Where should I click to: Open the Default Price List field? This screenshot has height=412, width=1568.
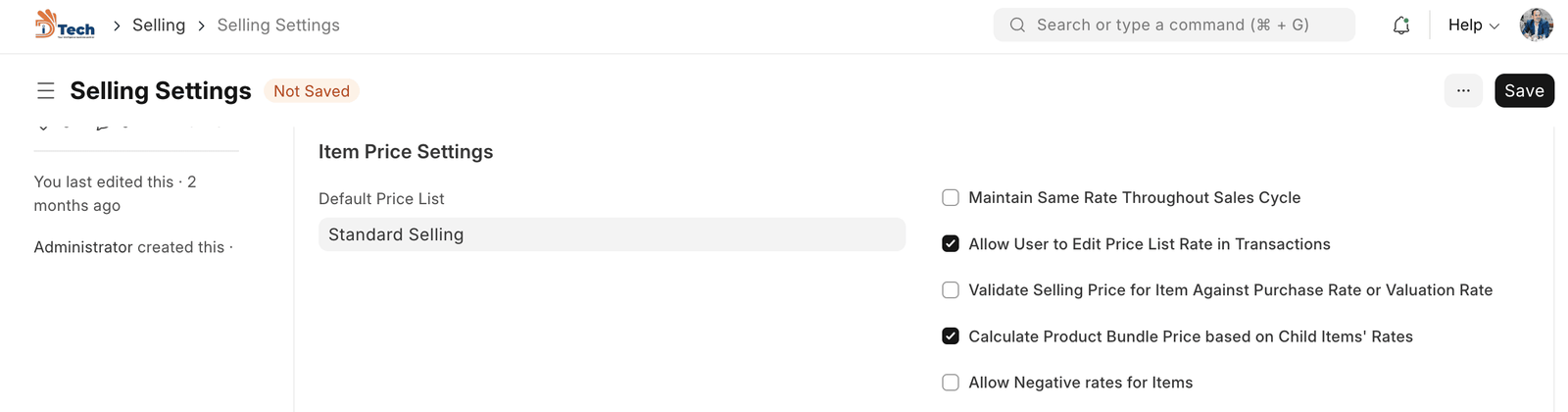pyautogui.click(x=612, y=235)
